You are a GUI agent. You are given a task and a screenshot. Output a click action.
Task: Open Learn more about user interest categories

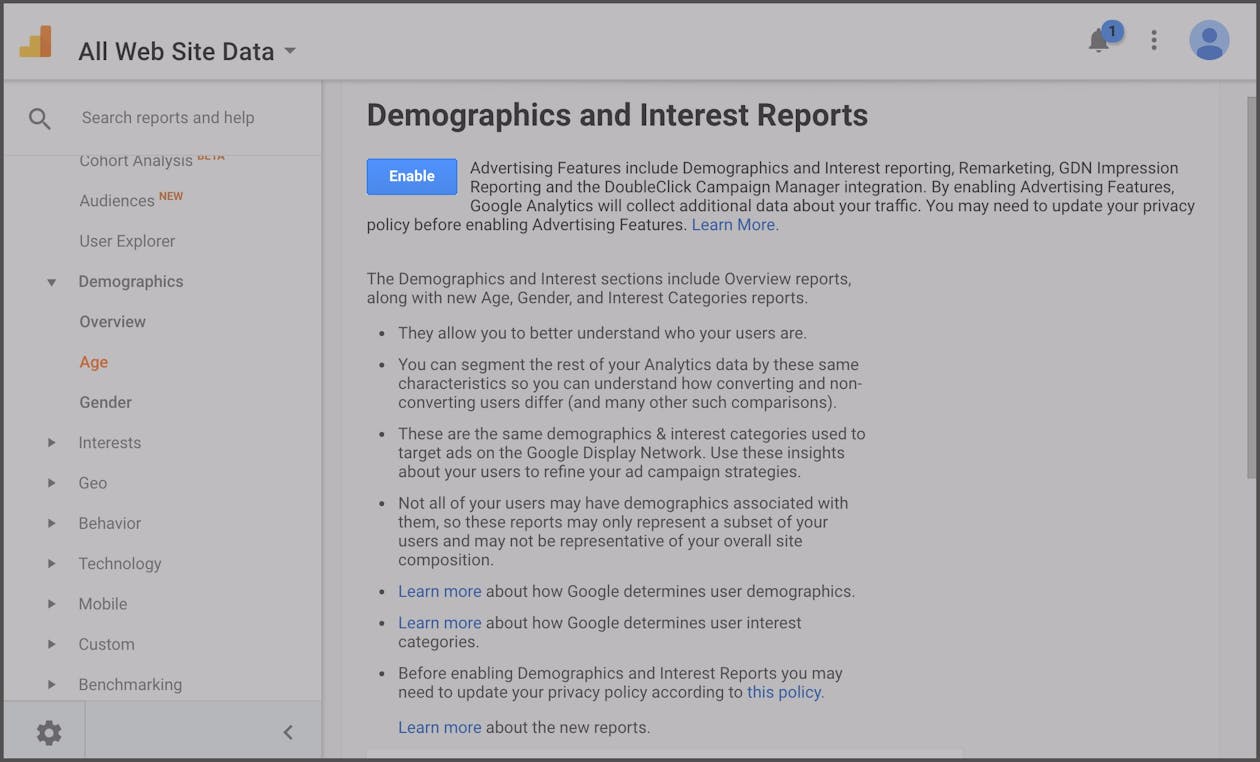(x=440, y=622)
